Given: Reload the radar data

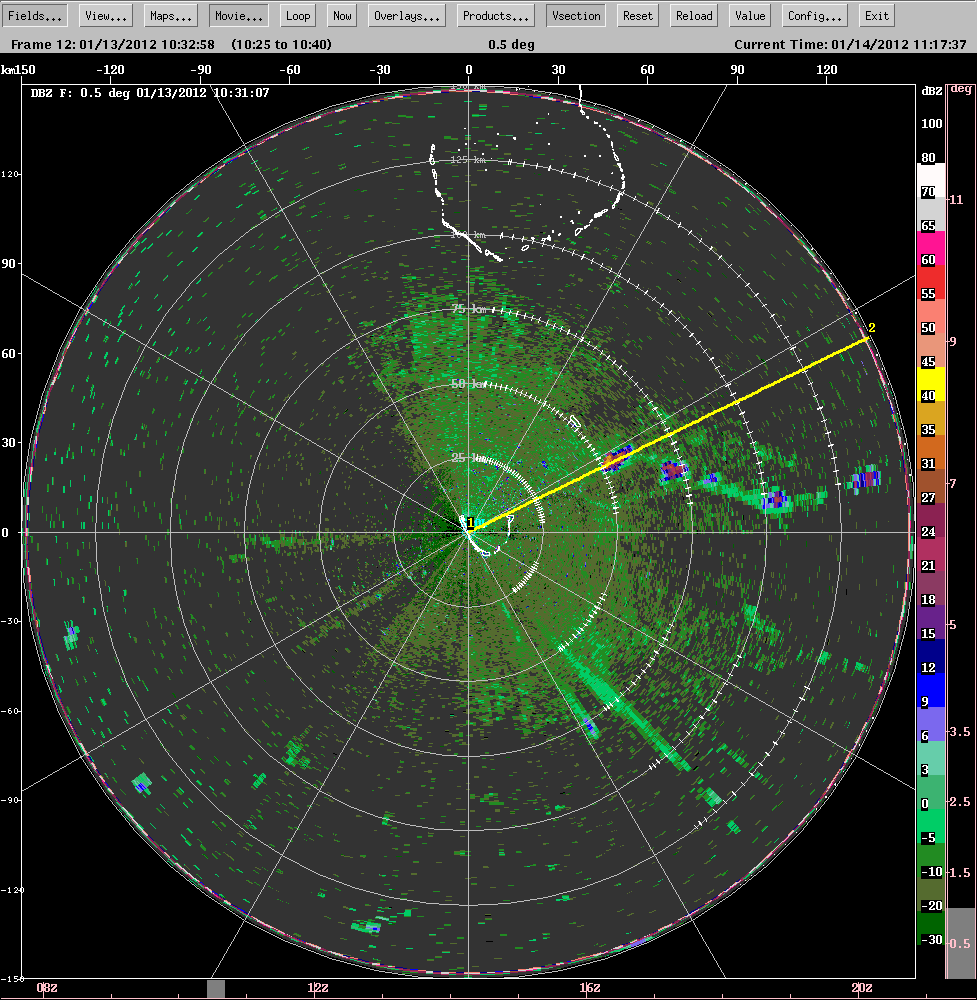Looking at the screenshot, I should pyautogui.click(x=694, y=16).
